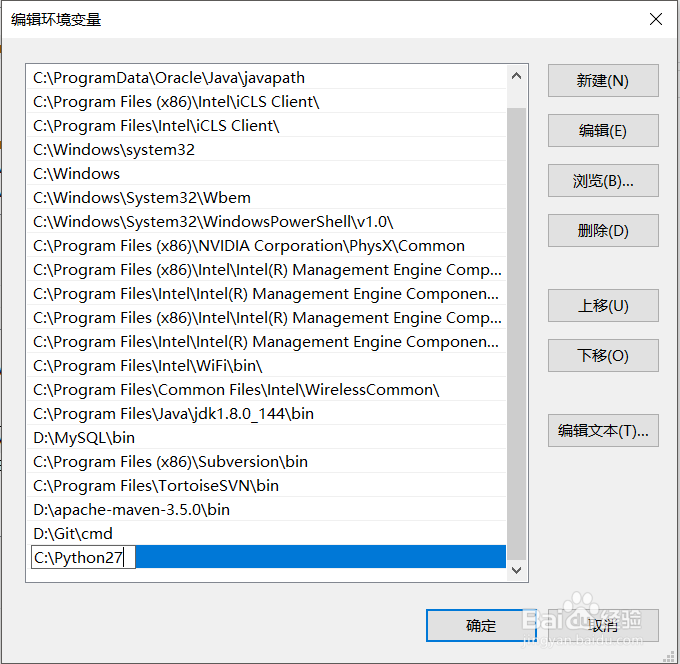Screen dimensions: 680x664
Task: Select the plain C:\Windows entry
Action: click(x=266, y=173)
